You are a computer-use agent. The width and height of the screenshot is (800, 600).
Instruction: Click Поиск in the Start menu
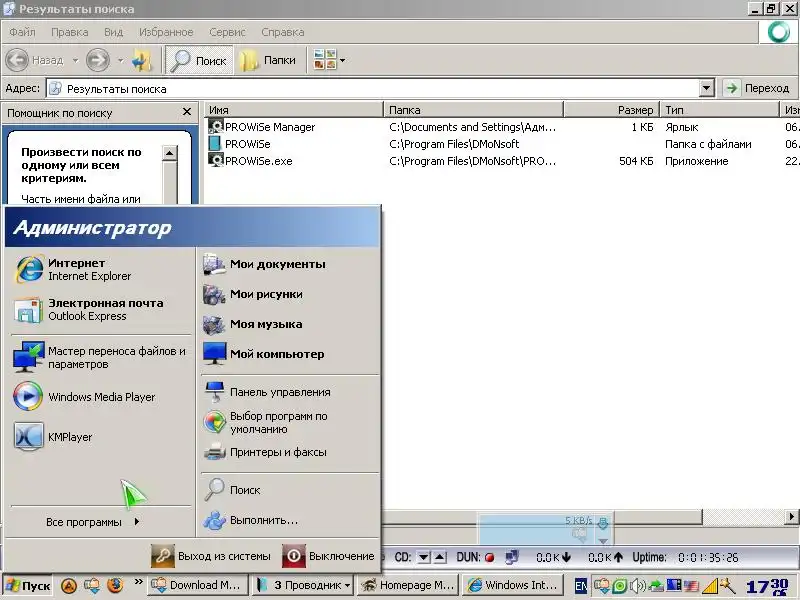(290, 490)
